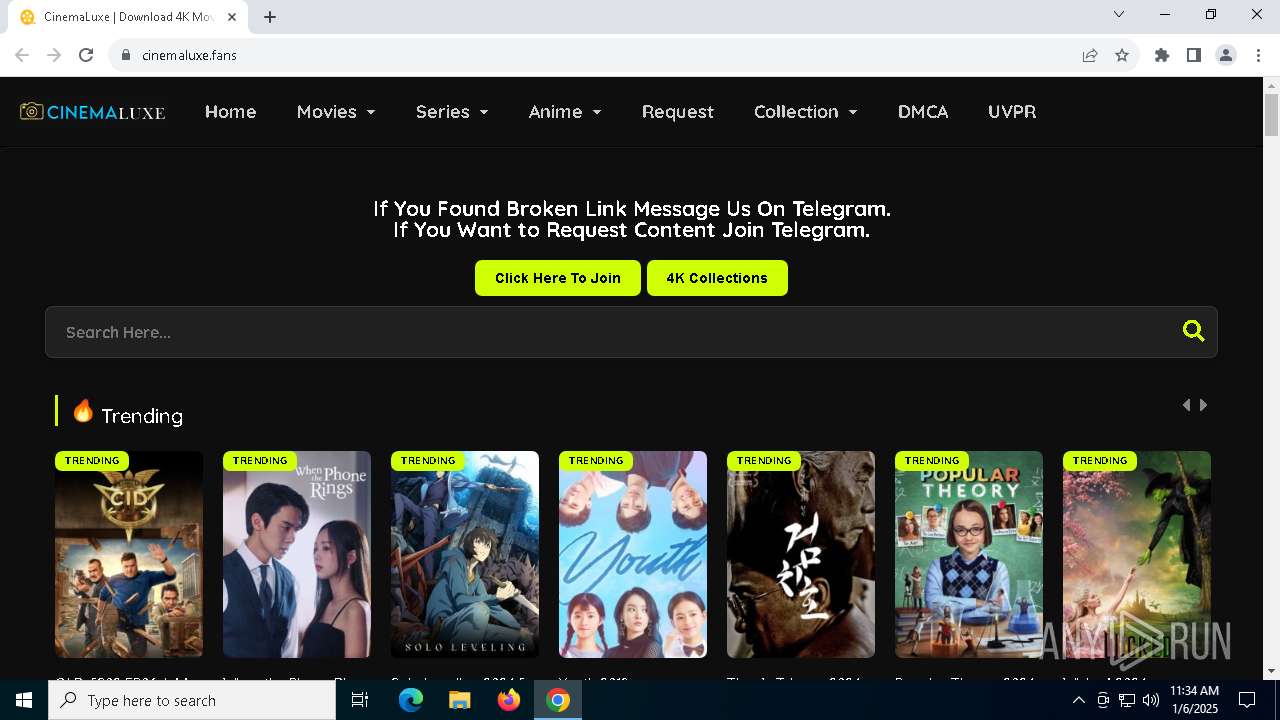Screen dimensions: 1280x720
Task: Click the Click Here To Join button
Action: click(558, 278)
